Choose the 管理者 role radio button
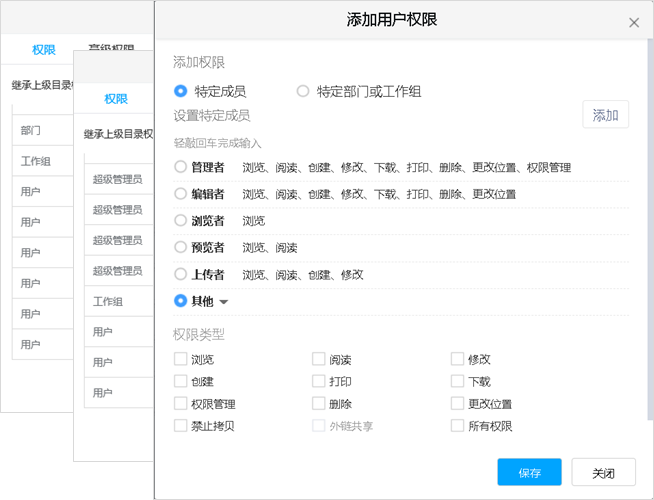This screenshot has width=654, height=500. (181, 167)
